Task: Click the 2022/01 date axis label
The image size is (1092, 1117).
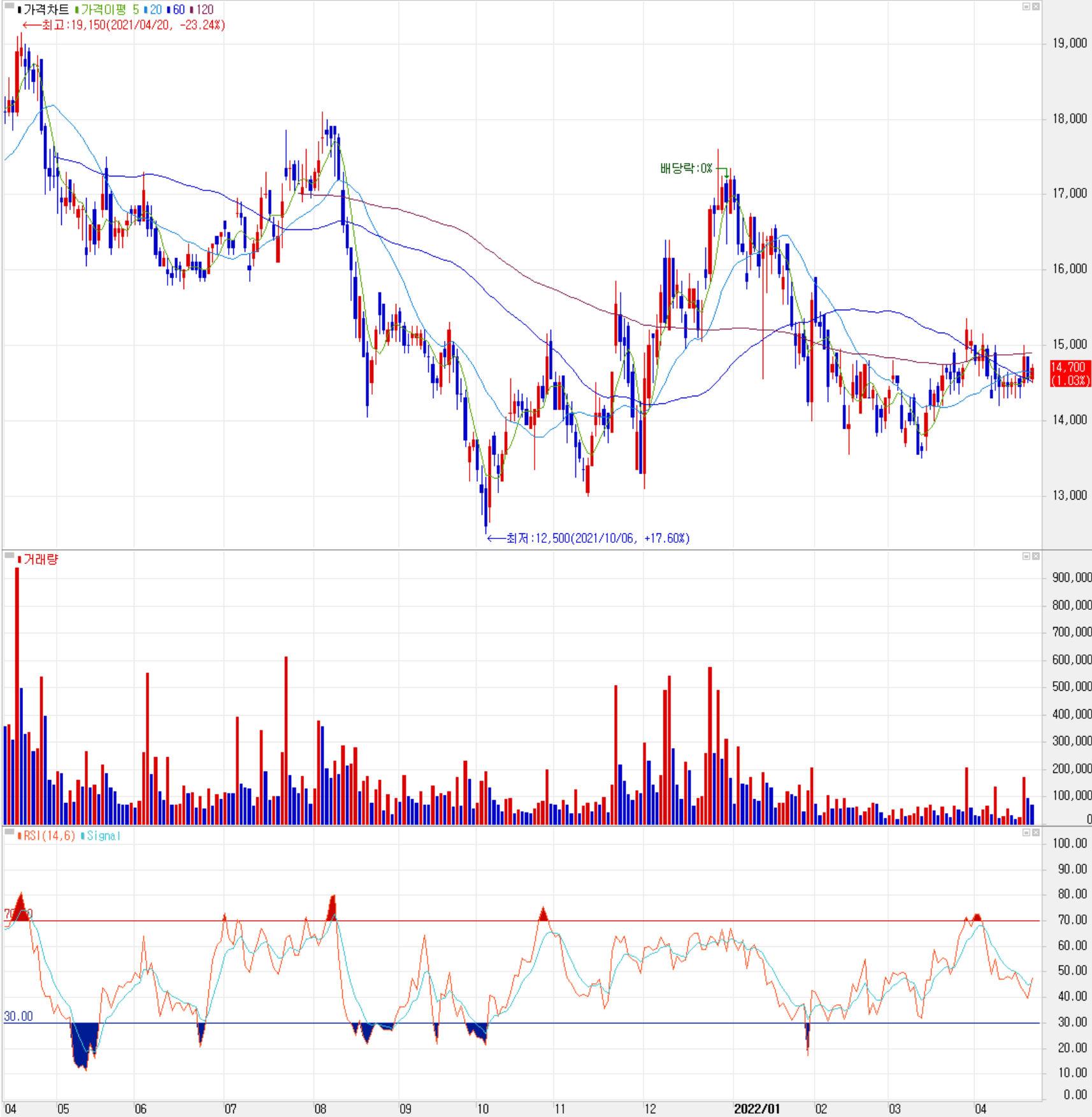Action: (x=756, y=1109)
